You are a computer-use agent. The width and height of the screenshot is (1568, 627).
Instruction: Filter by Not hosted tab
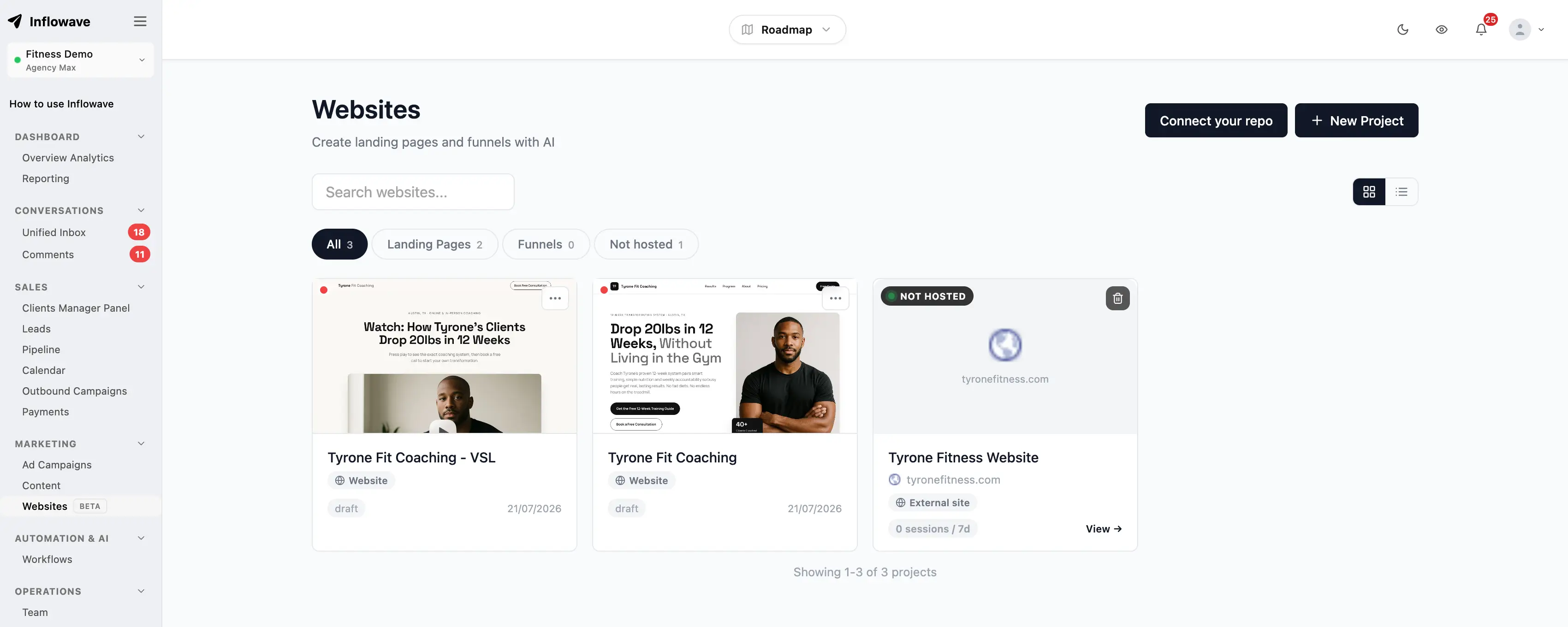pyautogui.click(x=646, y=244)
